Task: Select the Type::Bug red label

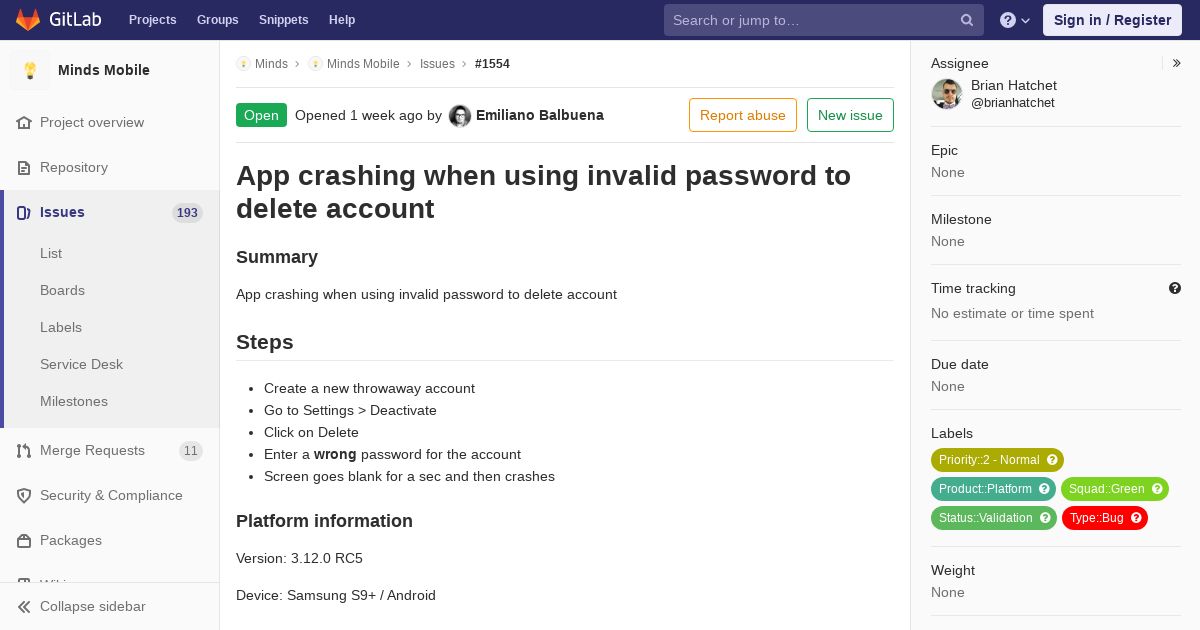Action: [1105, 518]
